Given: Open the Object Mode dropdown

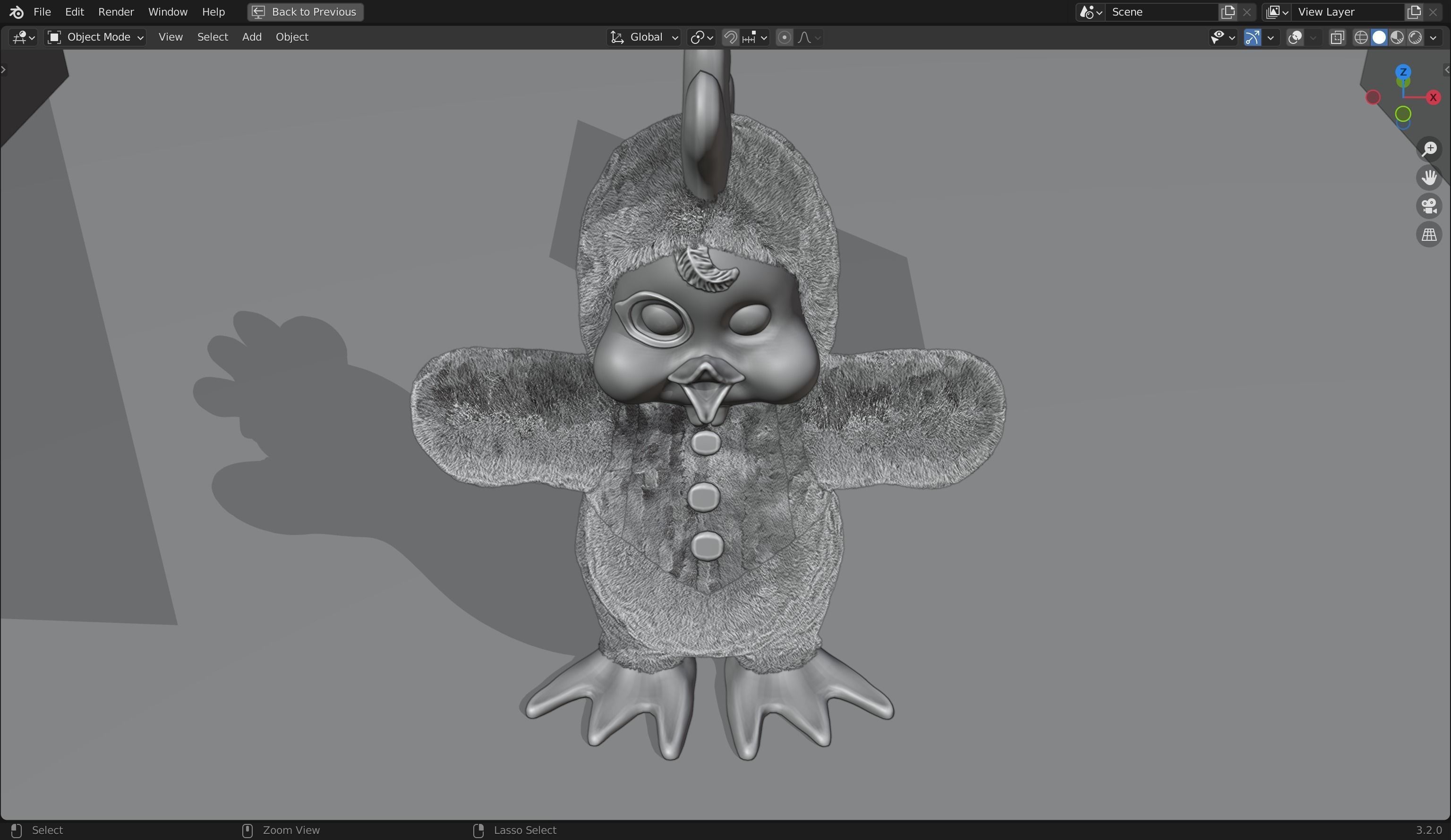Looking at the screenshot, I should click(x=95, y=37).
